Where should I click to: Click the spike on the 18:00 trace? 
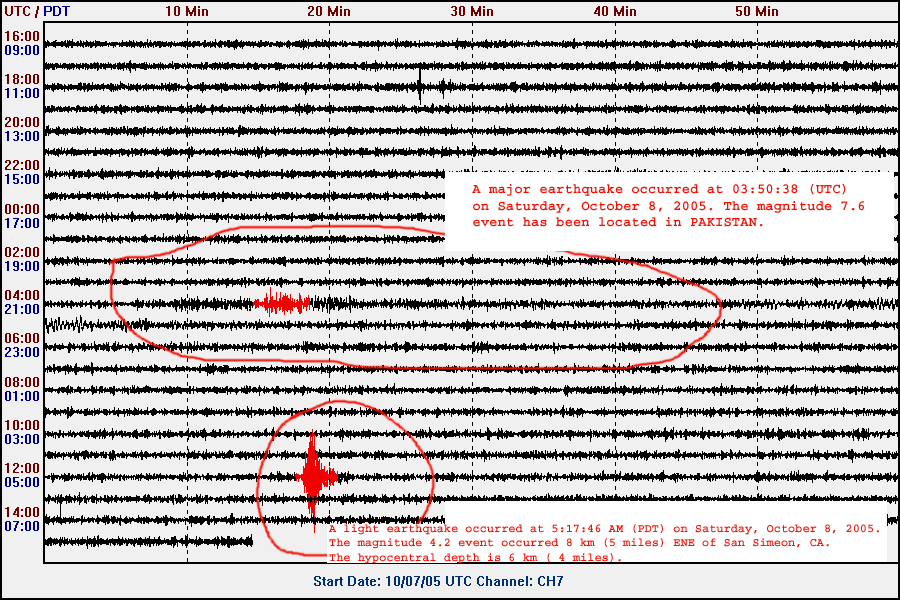click(419, 87)
